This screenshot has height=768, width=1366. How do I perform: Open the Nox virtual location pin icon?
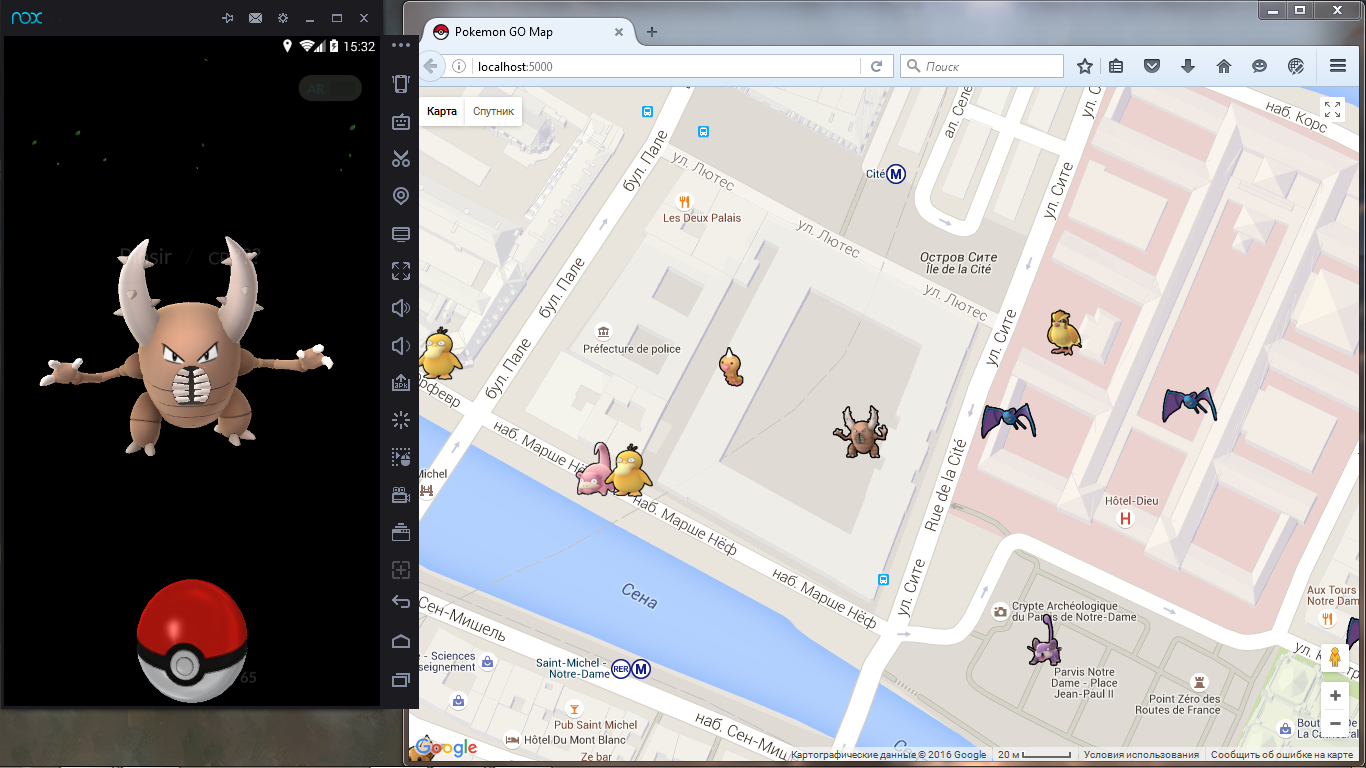click(x=401, y=197)
